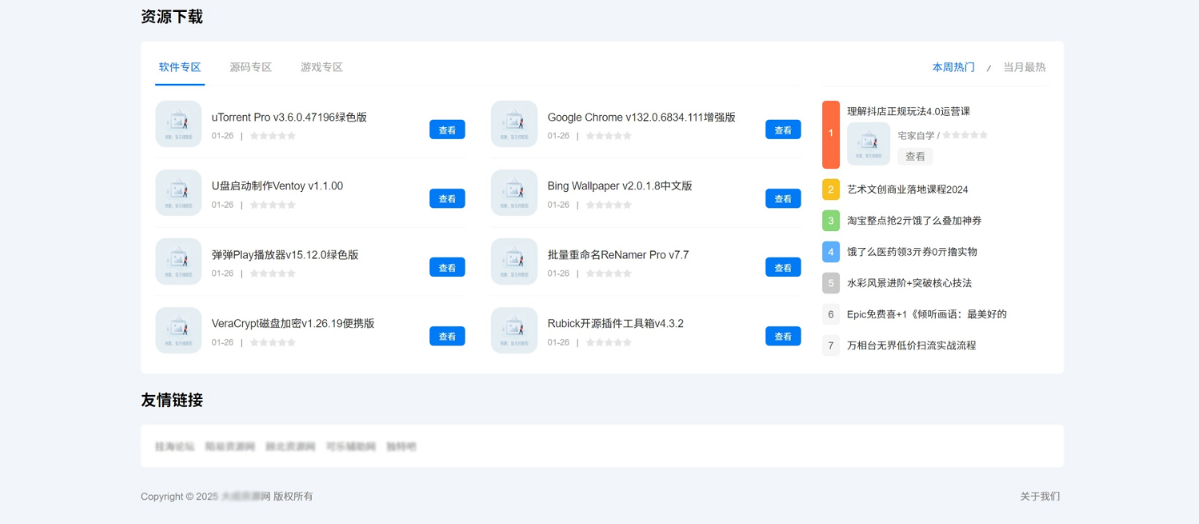This screenshot has width=1199, height=524.
Task: Click the gray 查看 button under 理解抖店
Action: [x=914, y=157]
